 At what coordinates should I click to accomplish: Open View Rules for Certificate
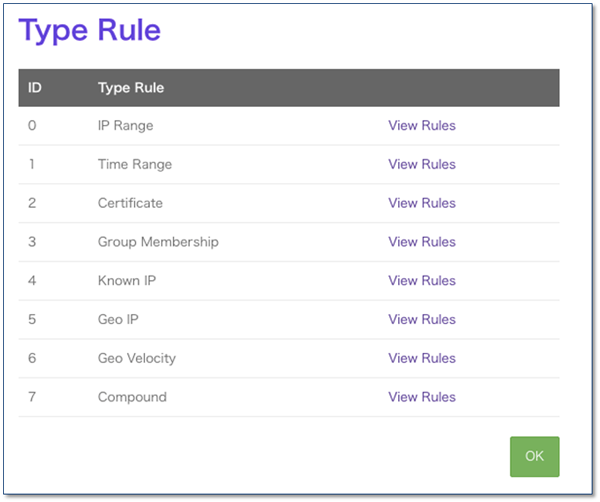(422, 203)
